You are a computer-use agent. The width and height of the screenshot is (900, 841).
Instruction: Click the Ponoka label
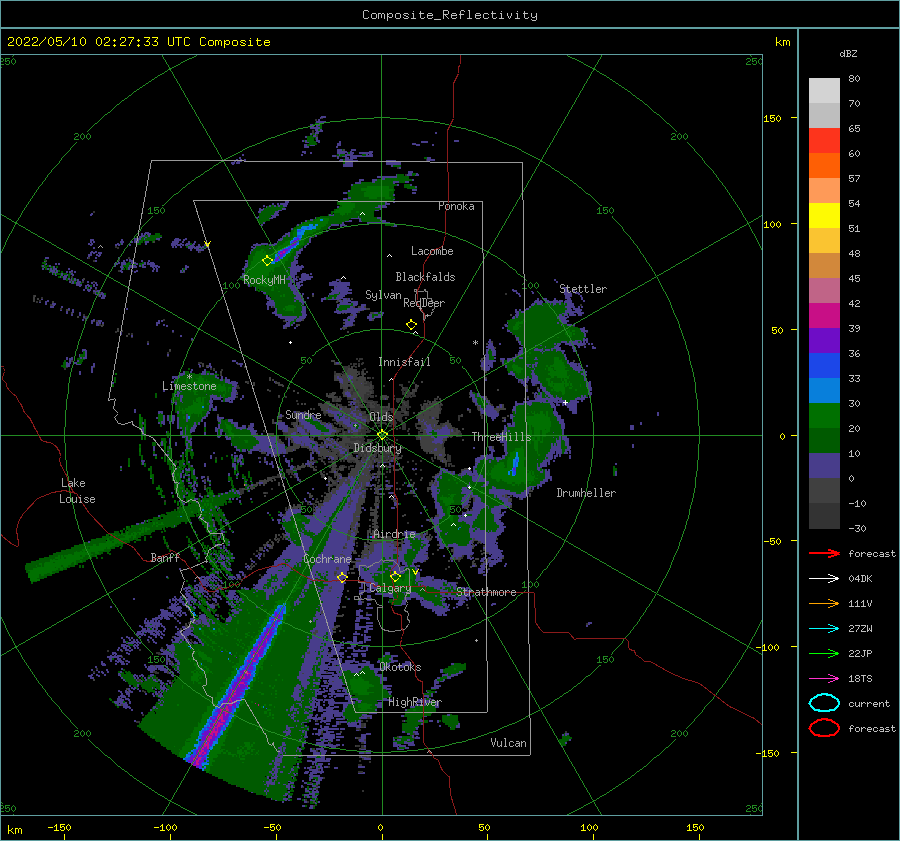[x=456, y=206]
